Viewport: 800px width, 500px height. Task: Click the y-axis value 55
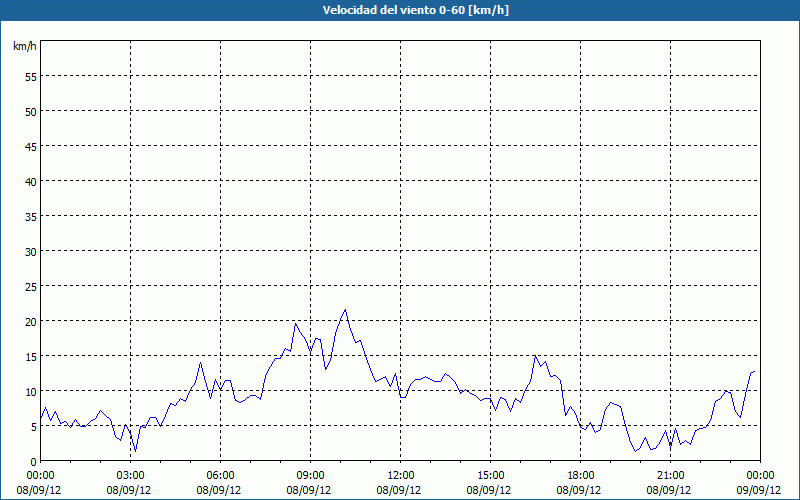point(31,77)
